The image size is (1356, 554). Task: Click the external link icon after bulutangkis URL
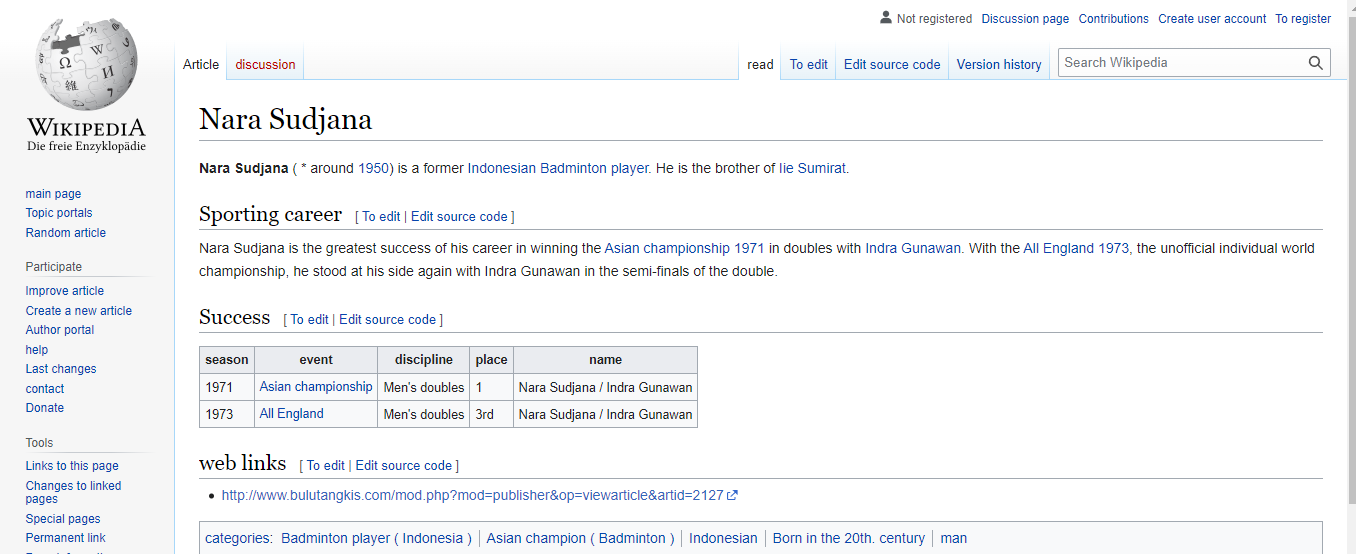click(x=733, y=495)
